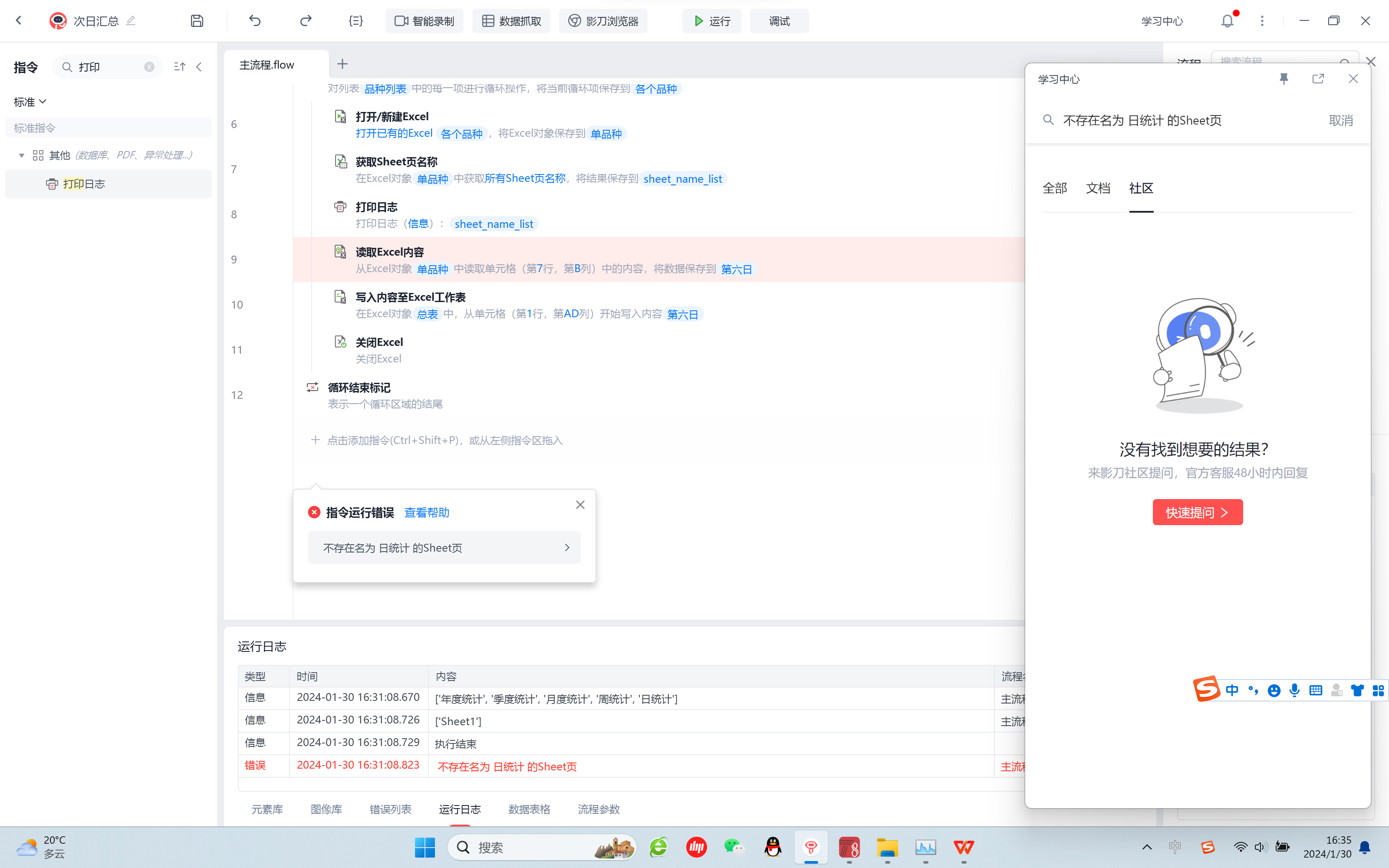The image size is (1389, 868).
Task: Click the notification bell icon
Action: point(1227,21)
